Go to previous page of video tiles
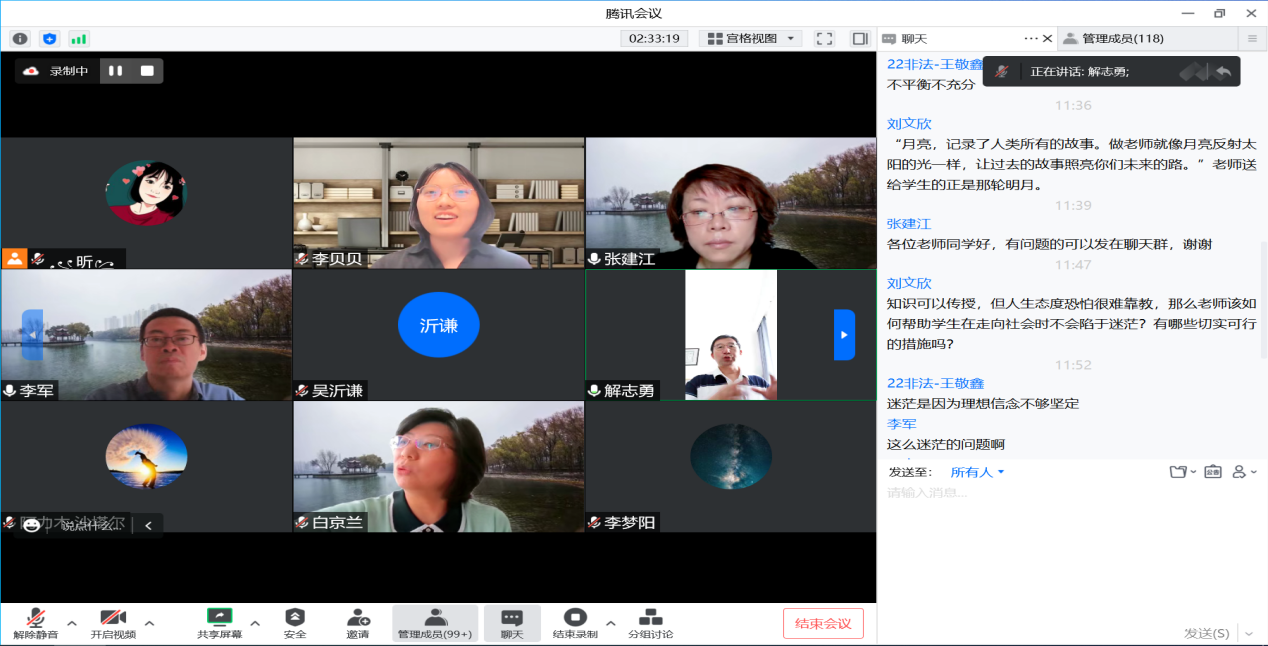Viewport: 1268px width, 646px height. [x=32, y=335]
